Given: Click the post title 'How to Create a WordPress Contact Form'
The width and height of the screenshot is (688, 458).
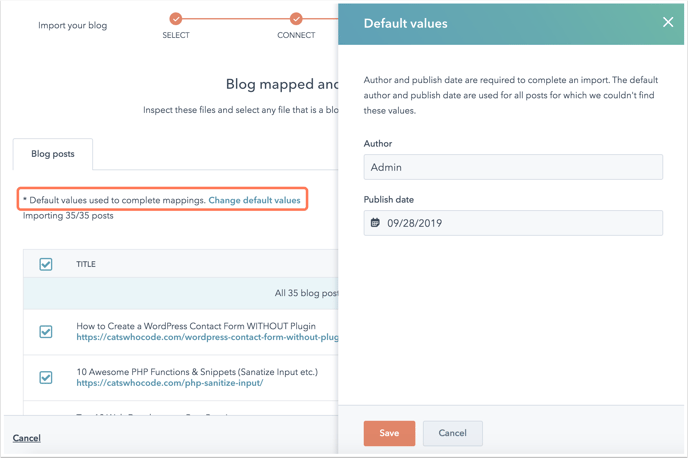Looking at the screenshot, I should [196, 326].
